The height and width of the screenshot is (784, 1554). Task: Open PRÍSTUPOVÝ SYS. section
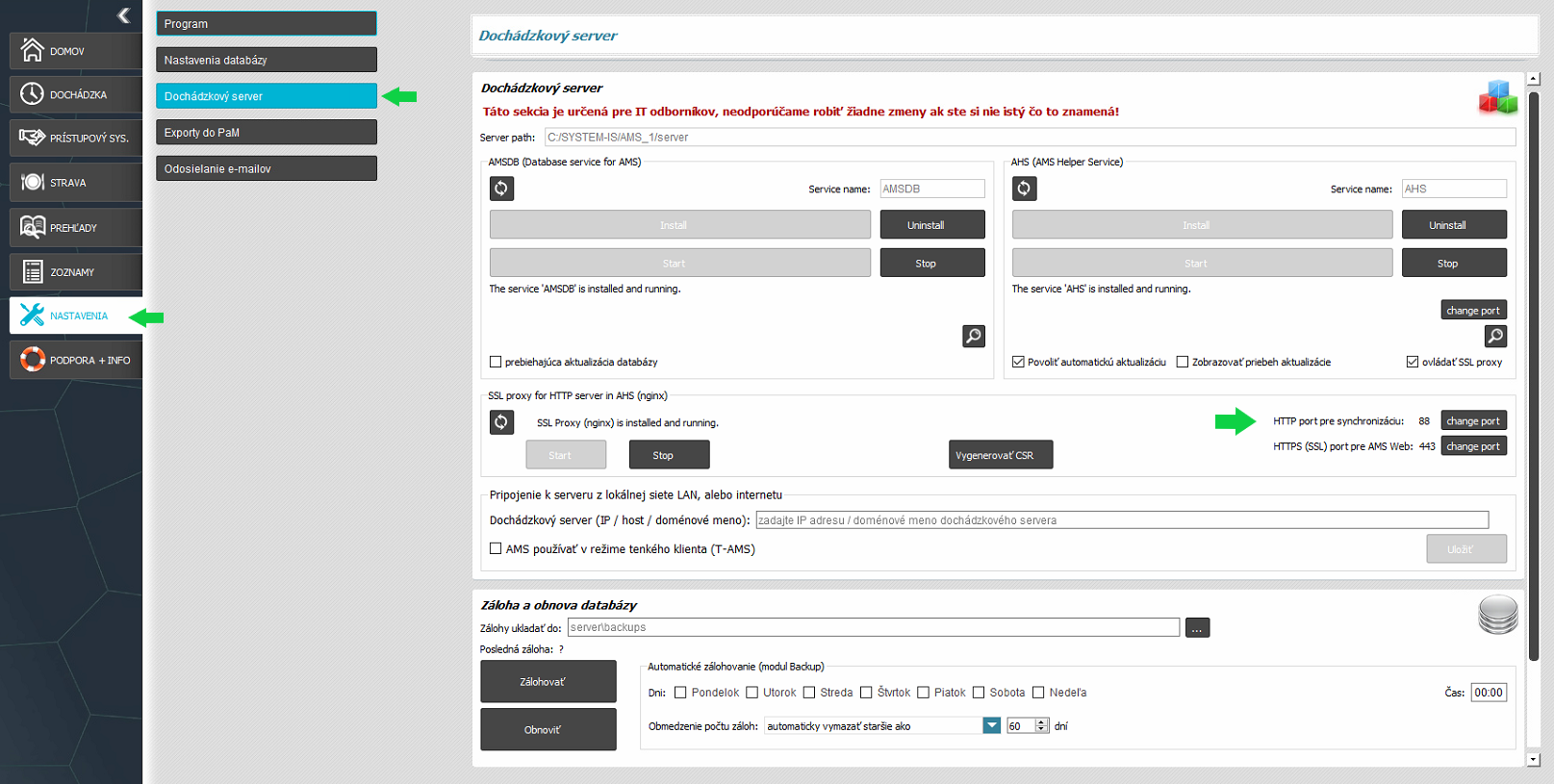pyautogui.click(x=76, y=138)
